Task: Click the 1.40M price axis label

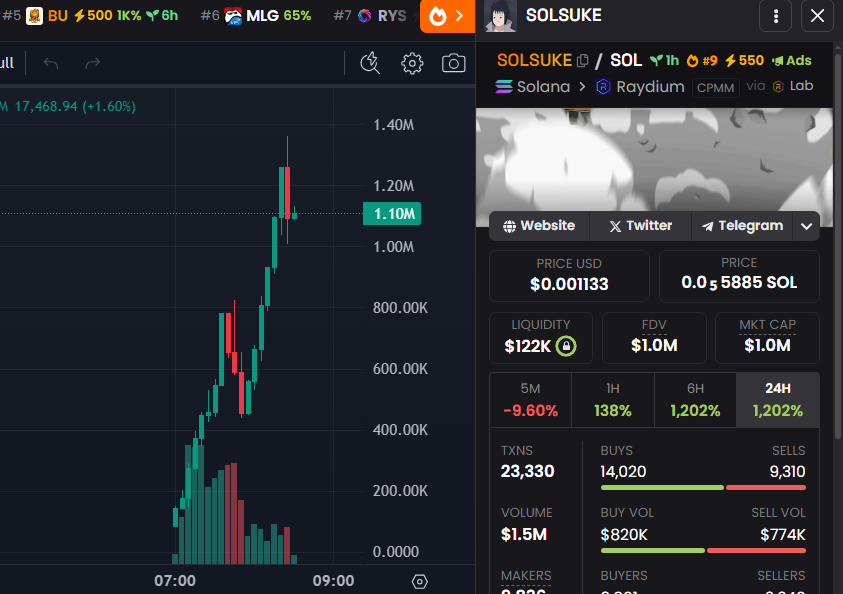Action: click(394, 125)
